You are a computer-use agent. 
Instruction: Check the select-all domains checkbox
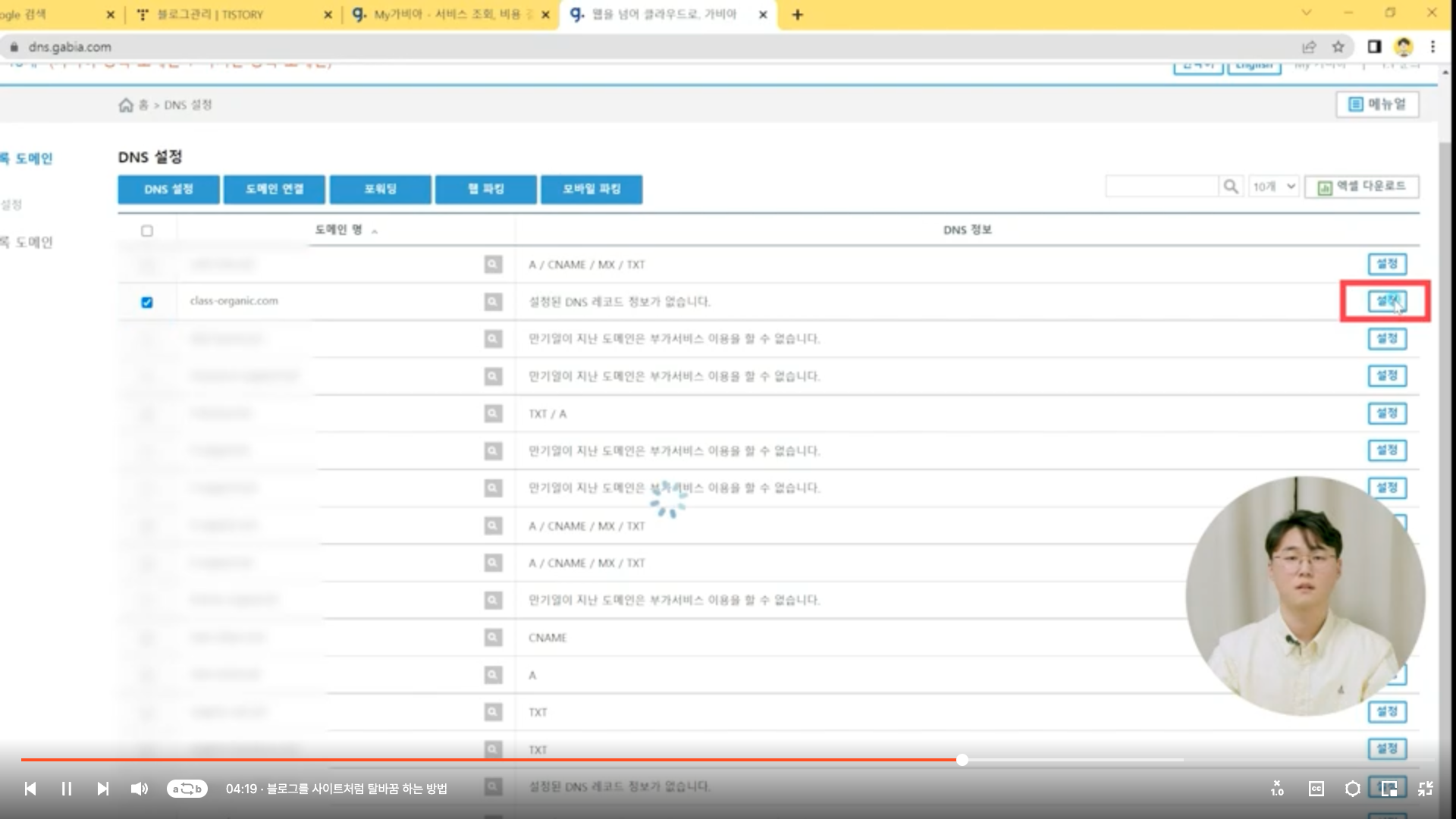pyautogui.click(x=147, y=231)
